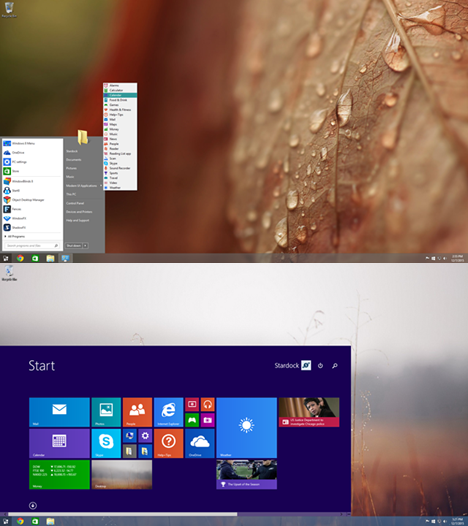The width and height of the screenshot is (468, 526).
Task: Expand All Programs in the start menu
Action: click(16, 236)
